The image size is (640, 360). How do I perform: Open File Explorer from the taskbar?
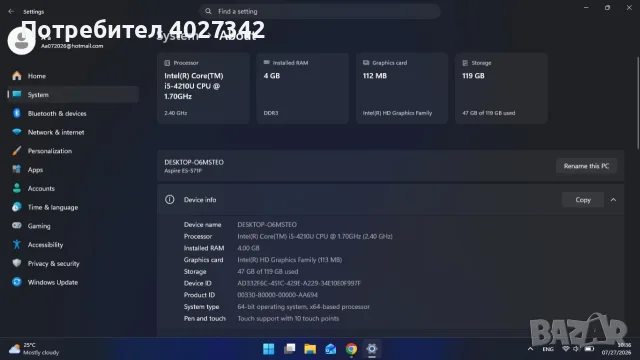point(310,349)
